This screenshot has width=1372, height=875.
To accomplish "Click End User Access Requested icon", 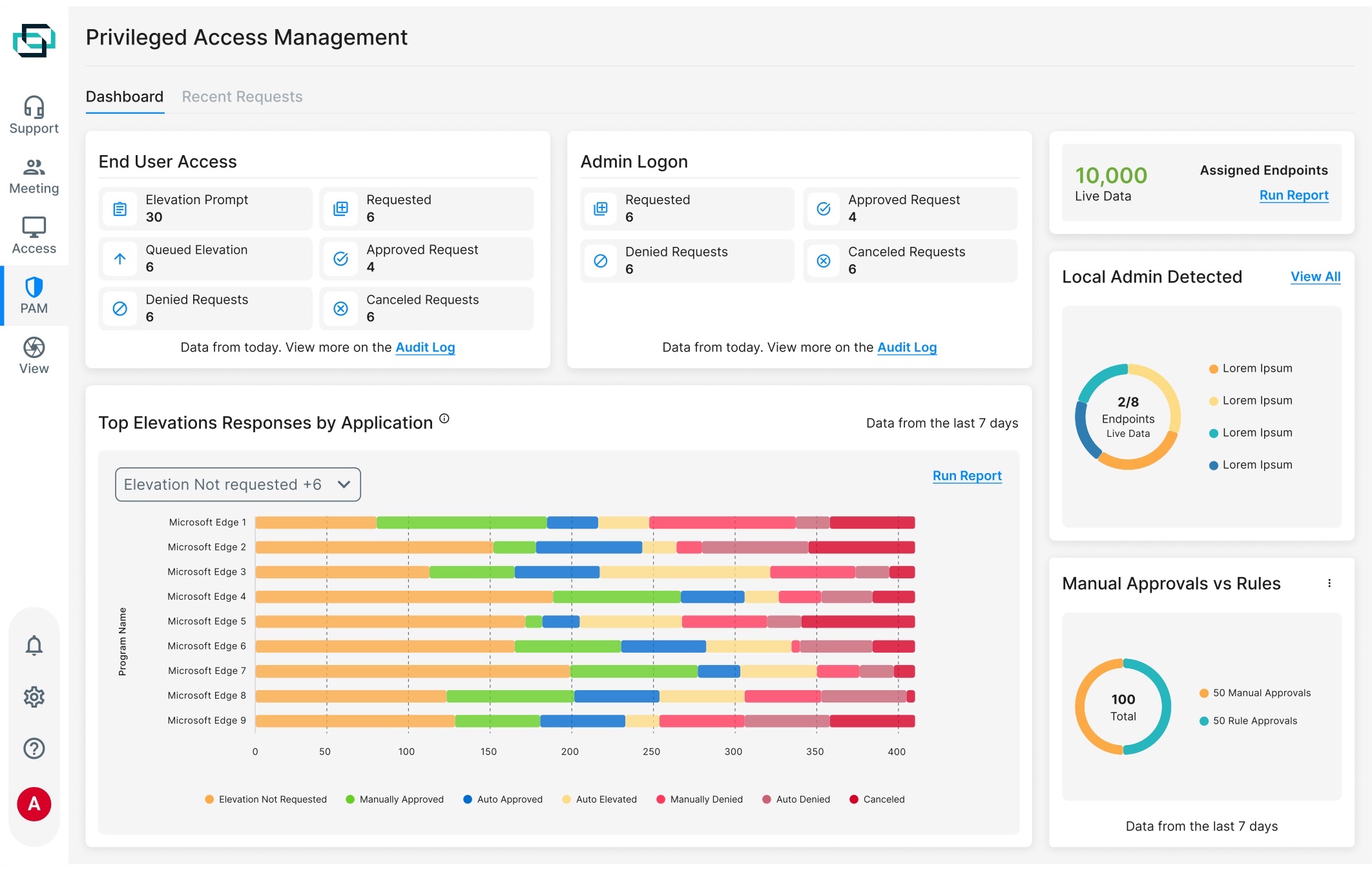I will 341,209.
